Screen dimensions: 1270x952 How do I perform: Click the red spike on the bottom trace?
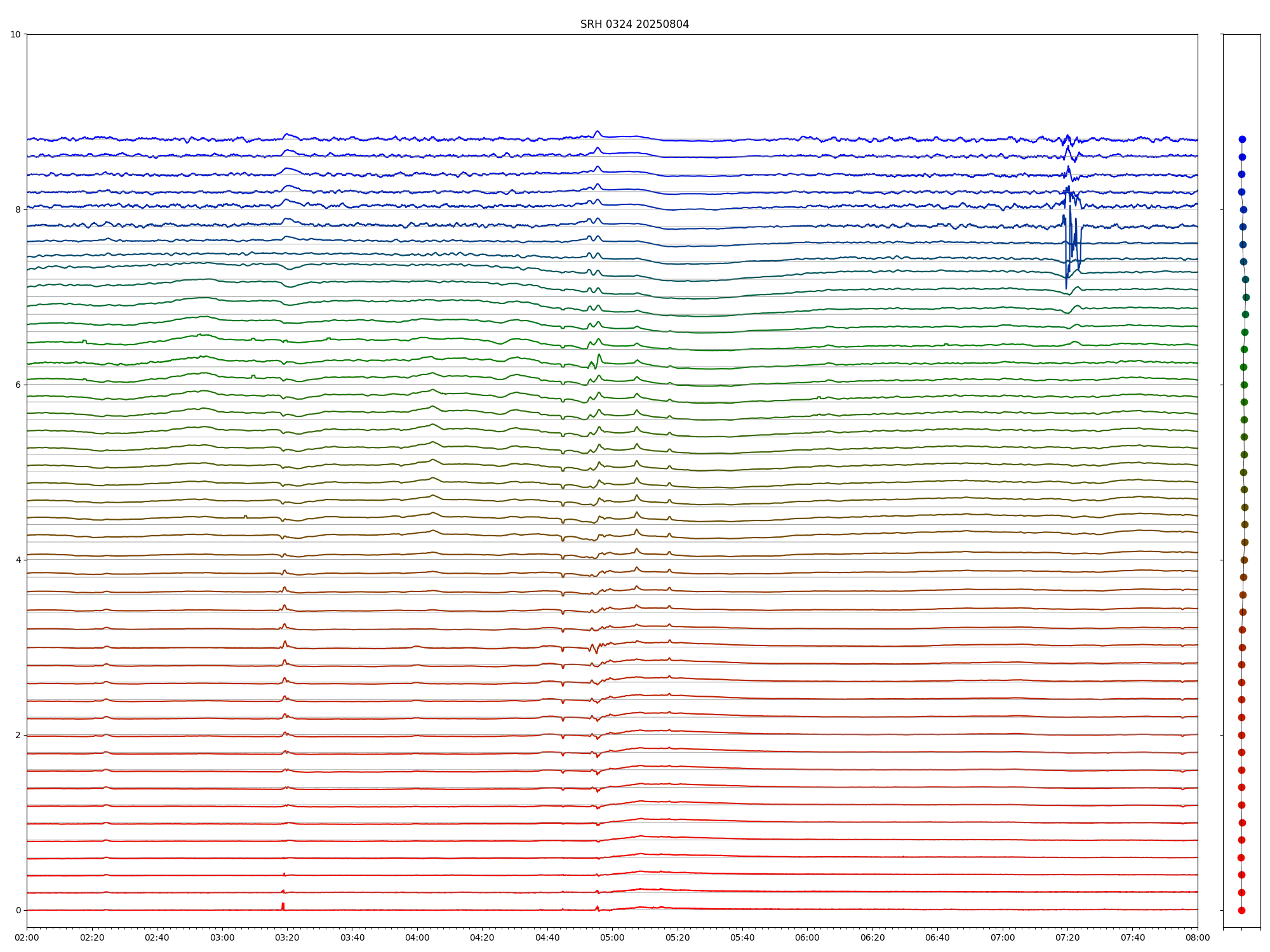283,906
